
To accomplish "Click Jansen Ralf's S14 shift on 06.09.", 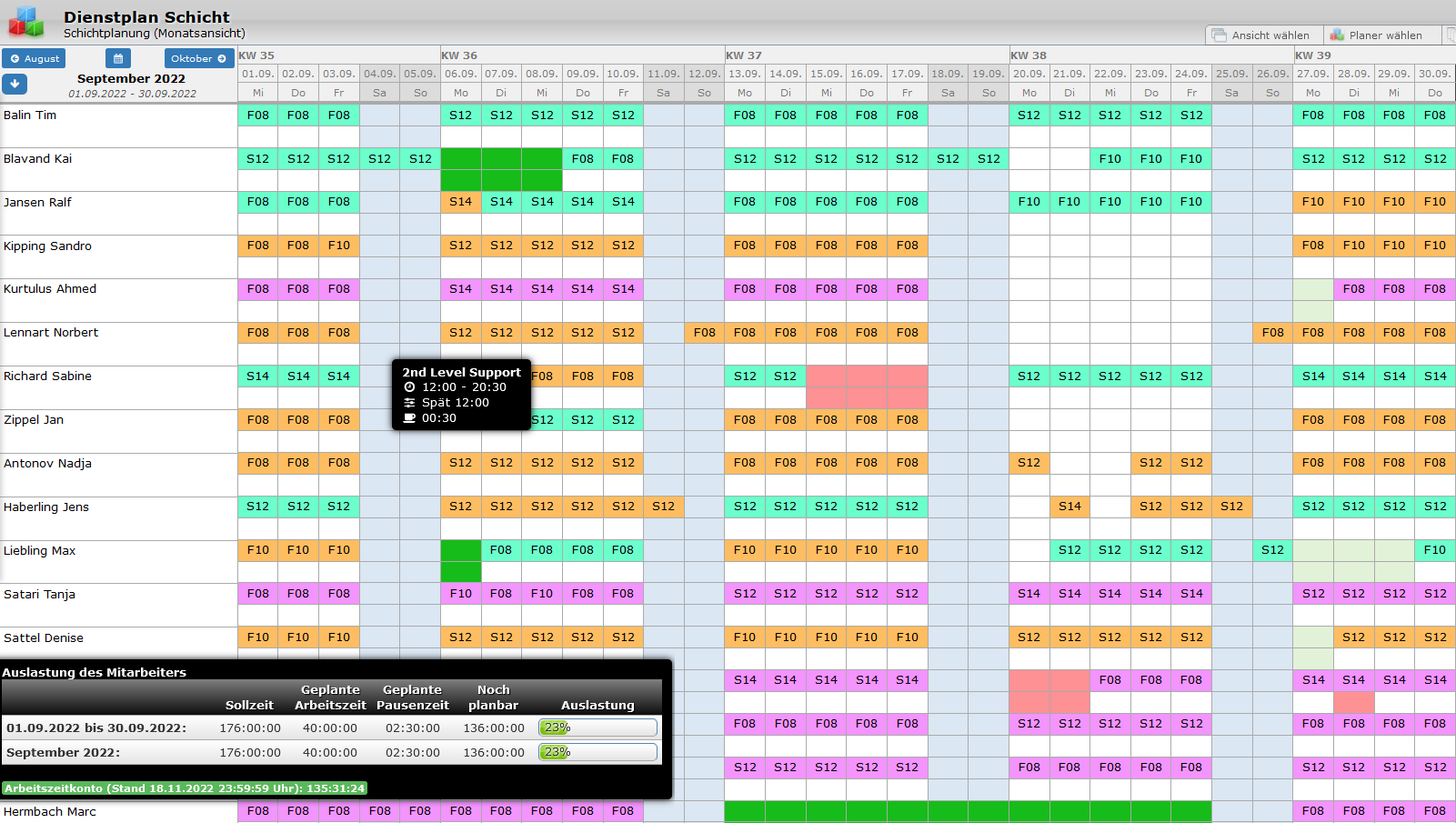I will [x=461, y=202].
